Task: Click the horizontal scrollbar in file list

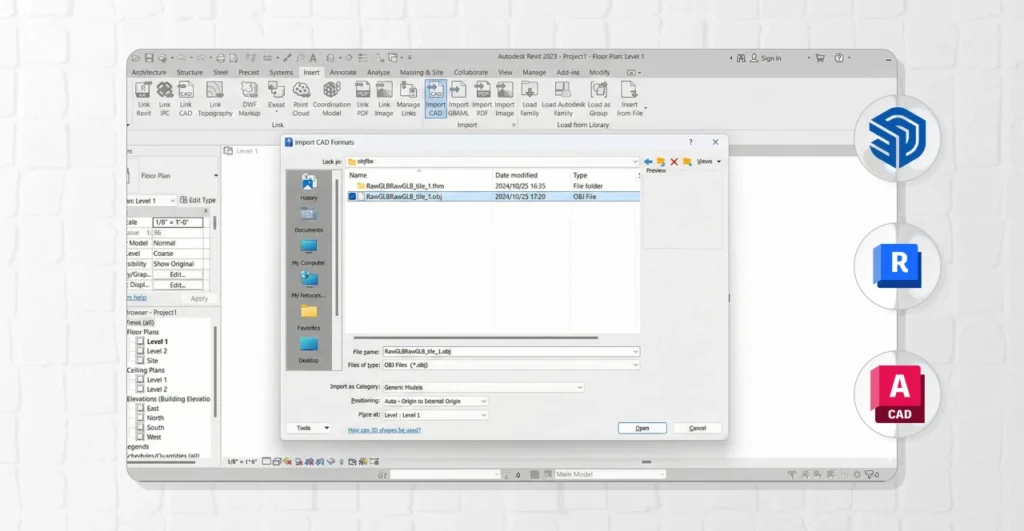Action: tap(475, 338)
